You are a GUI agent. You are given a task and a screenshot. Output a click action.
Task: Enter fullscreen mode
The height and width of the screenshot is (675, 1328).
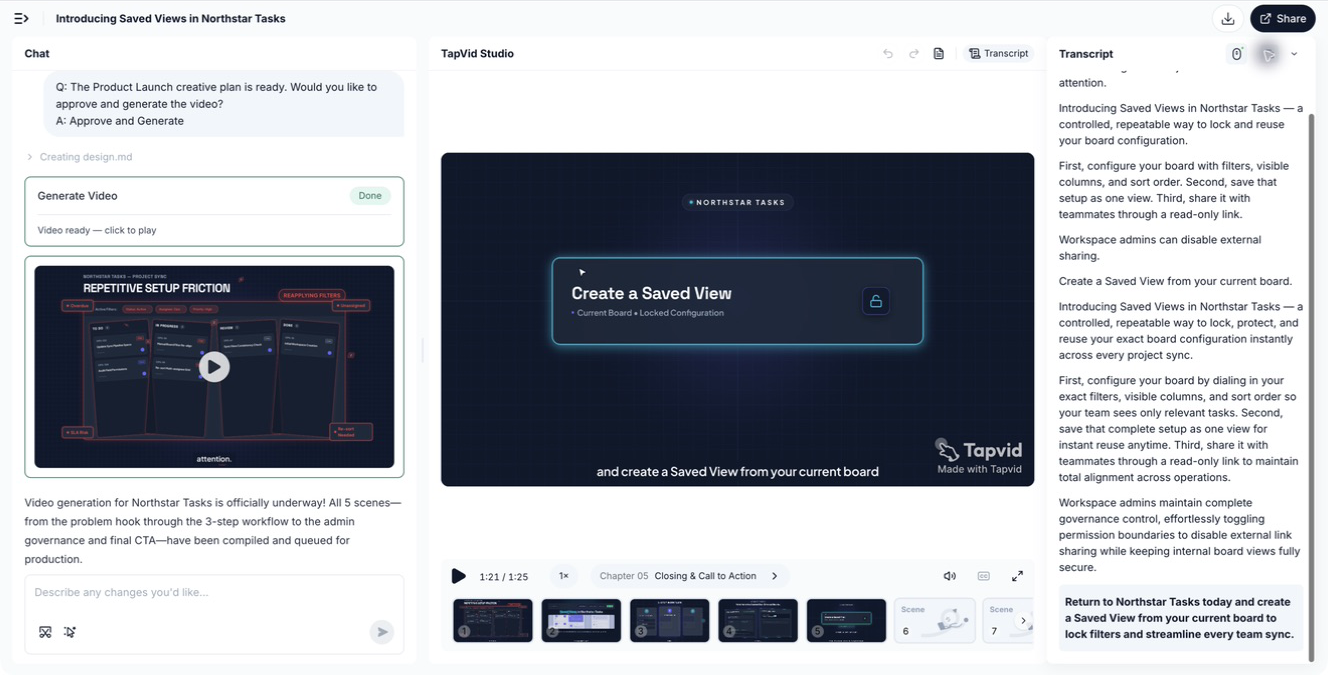pyautogui.click(x=1017, y=576)
